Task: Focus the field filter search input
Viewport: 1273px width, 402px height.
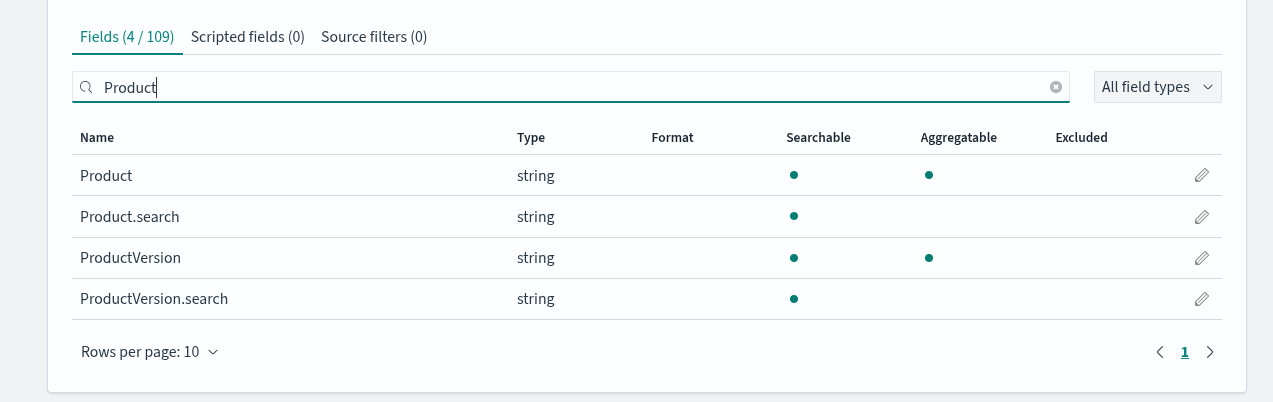Action: click(570, 87)
